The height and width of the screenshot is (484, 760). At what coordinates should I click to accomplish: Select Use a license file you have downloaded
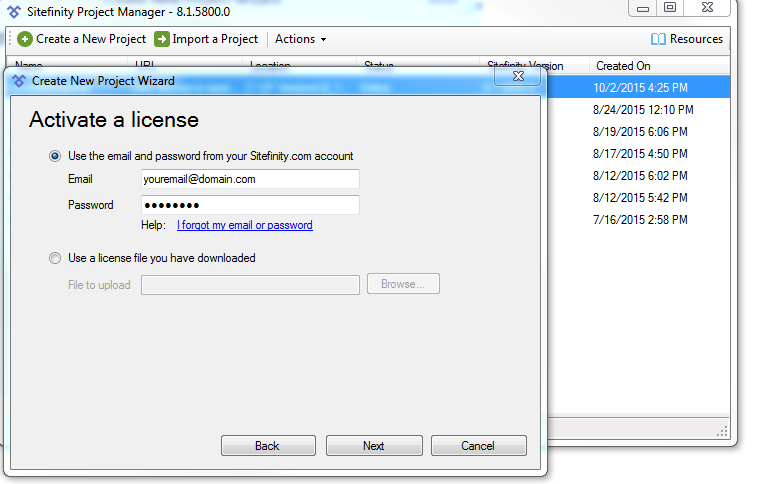tap(55, 258)
